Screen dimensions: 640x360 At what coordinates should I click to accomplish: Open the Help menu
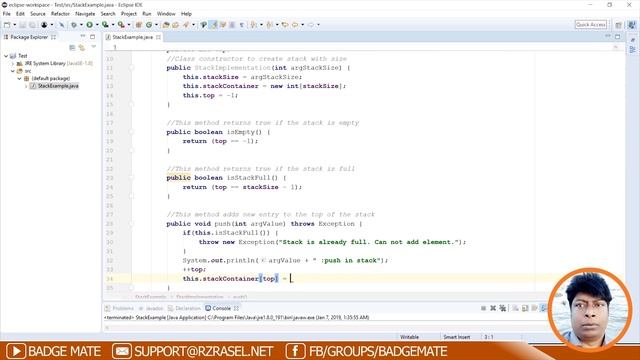click(186, 14)
